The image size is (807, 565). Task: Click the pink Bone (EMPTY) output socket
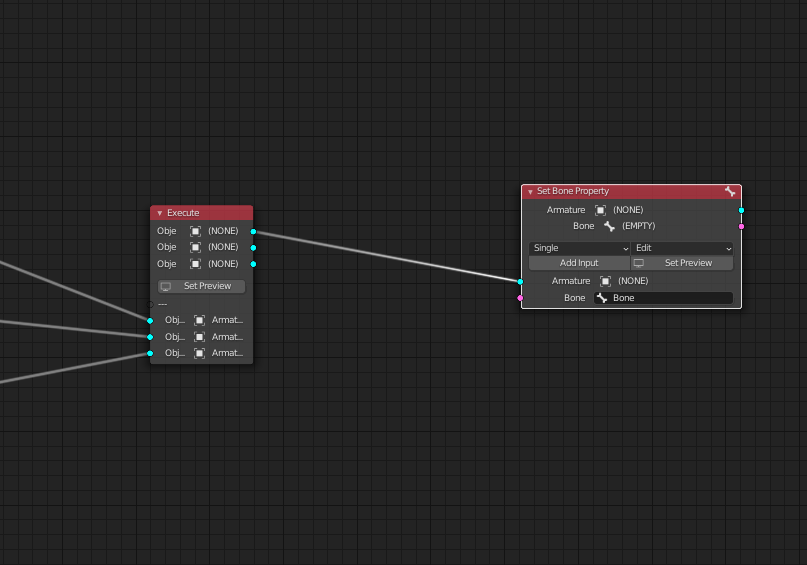741,226
